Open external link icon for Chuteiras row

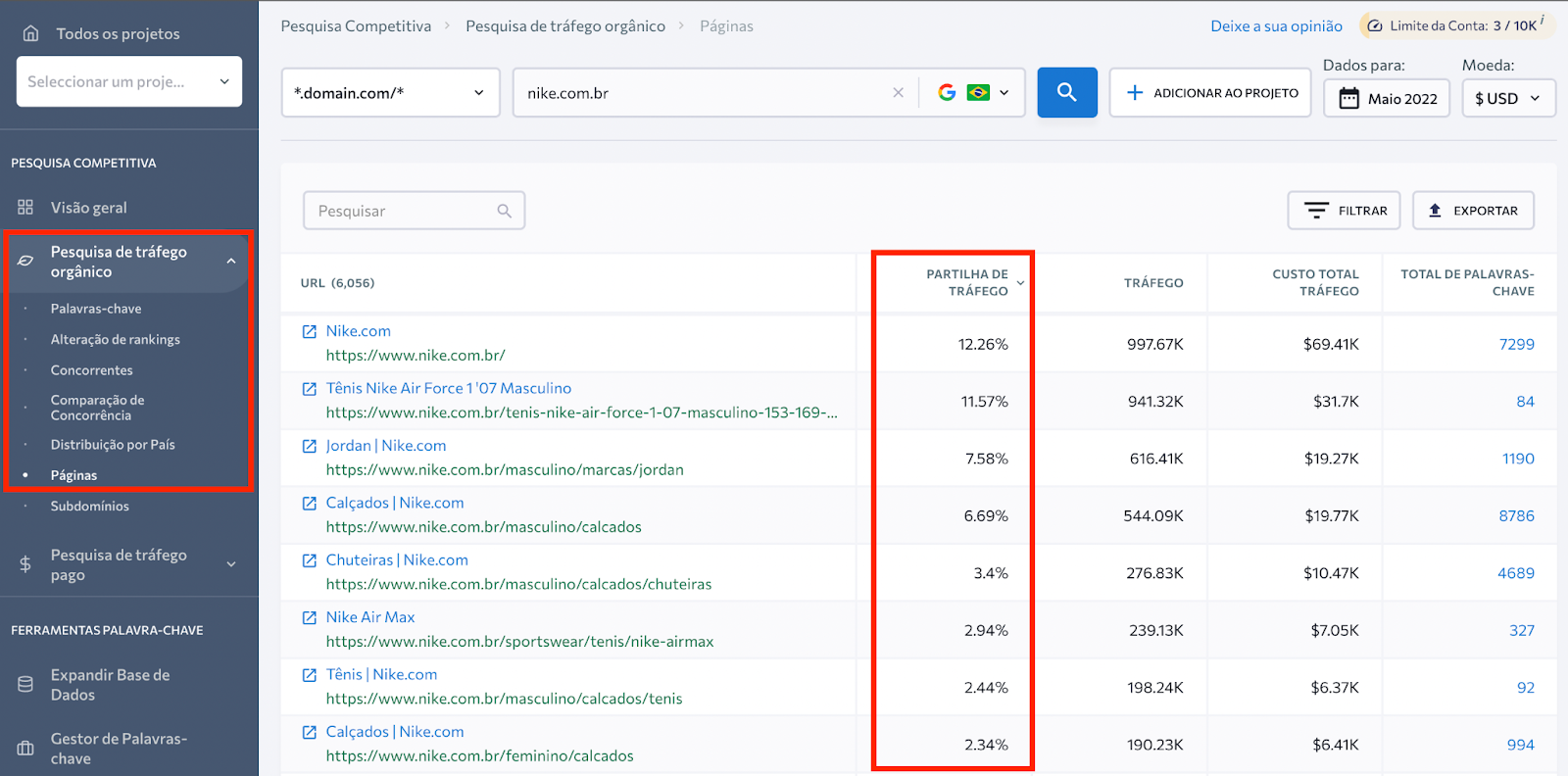(x=310, y=560)
